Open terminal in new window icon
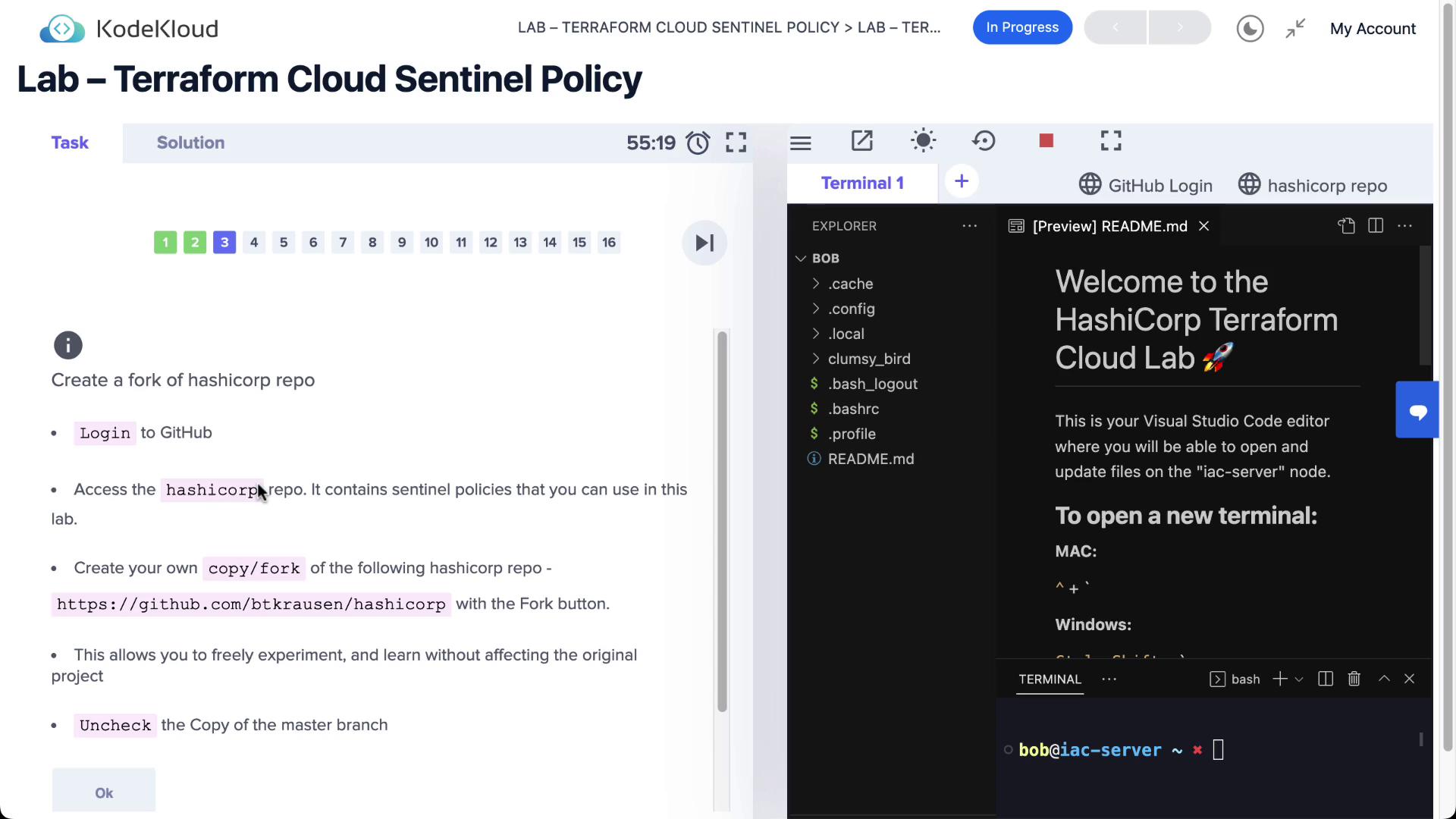Viewport: 1456px width, 819px height. (x=862, y=141)
